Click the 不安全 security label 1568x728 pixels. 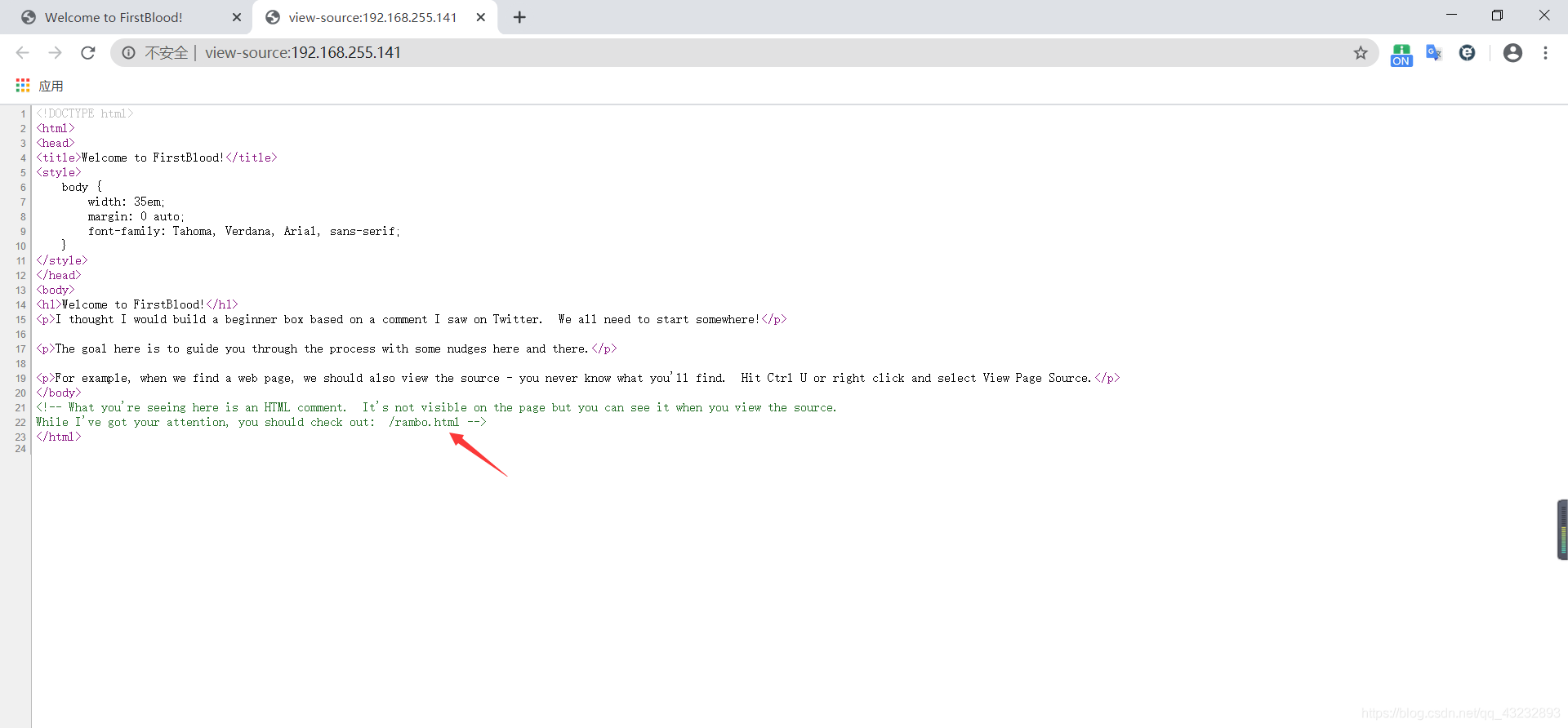pyautogui.click(x=167, y=53)
